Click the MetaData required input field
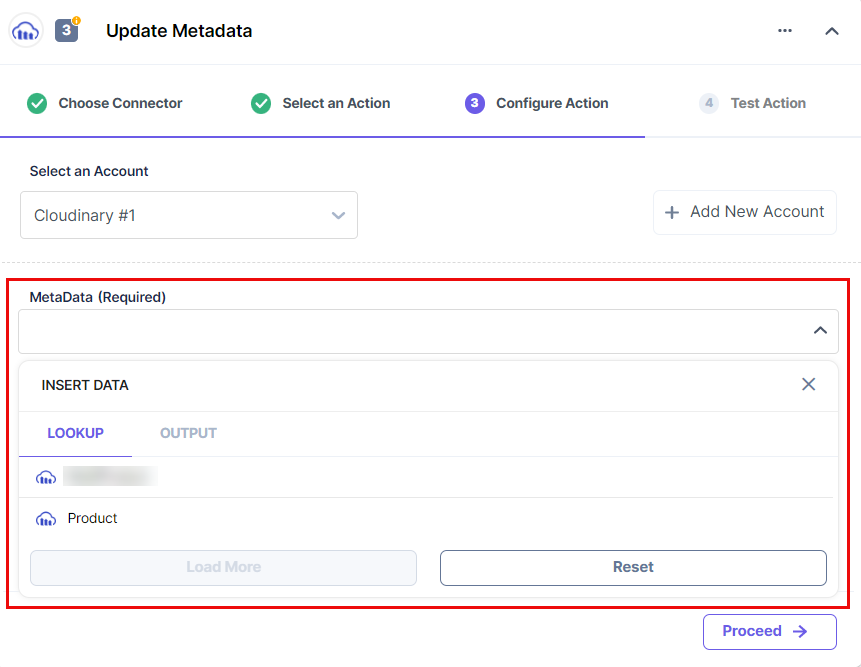 point(428,332)
